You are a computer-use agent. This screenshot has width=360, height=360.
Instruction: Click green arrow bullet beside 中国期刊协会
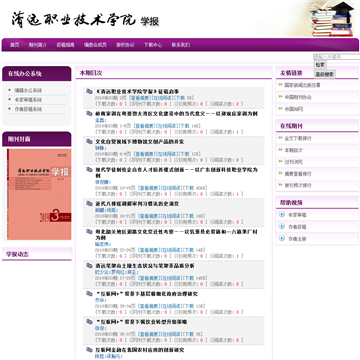point(280,97)
